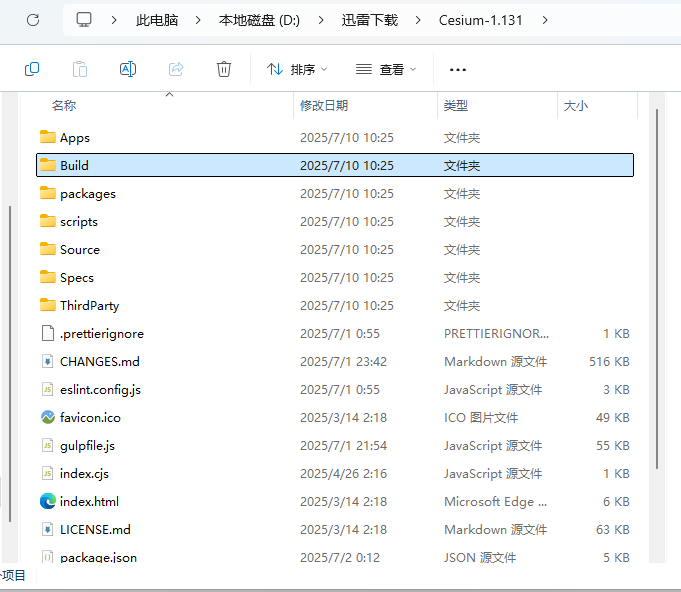This screenshot has height=592, width=681.
Task: Click the eslint.config.js file icon
Action: pyautogui.click(x=48, y=389)
